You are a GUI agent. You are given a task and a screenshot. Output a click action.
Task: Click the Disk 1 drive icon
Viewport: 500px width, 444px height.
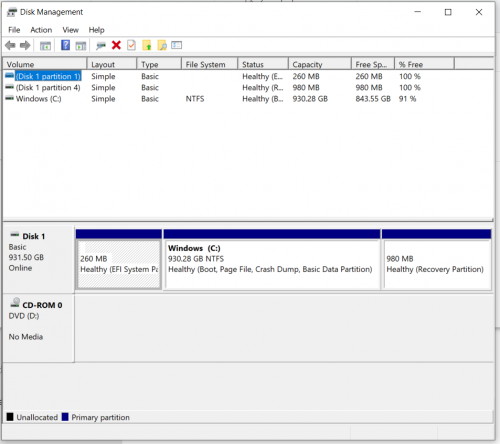pos(15,235)
